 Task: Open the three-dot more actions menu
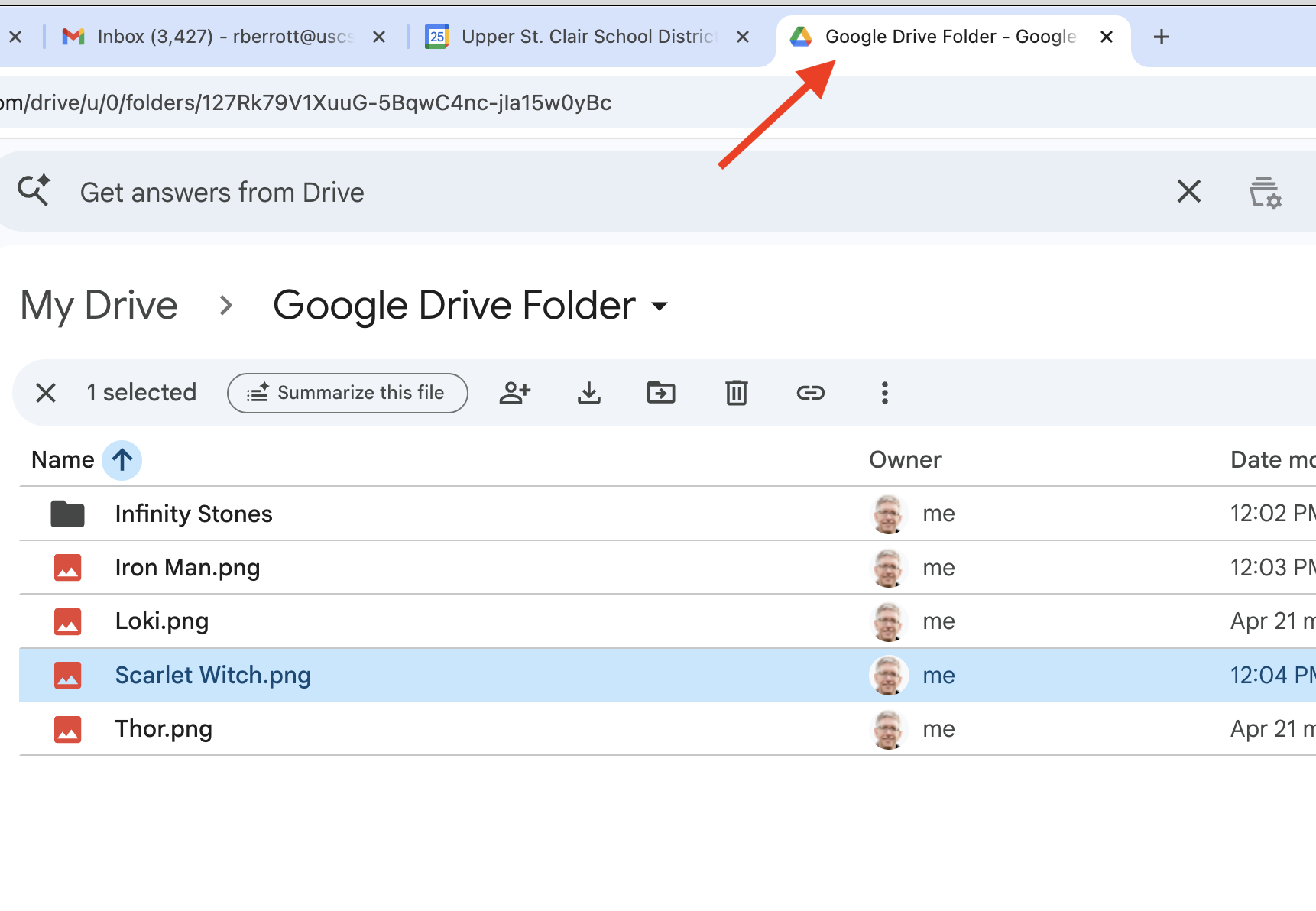[884, 393]
